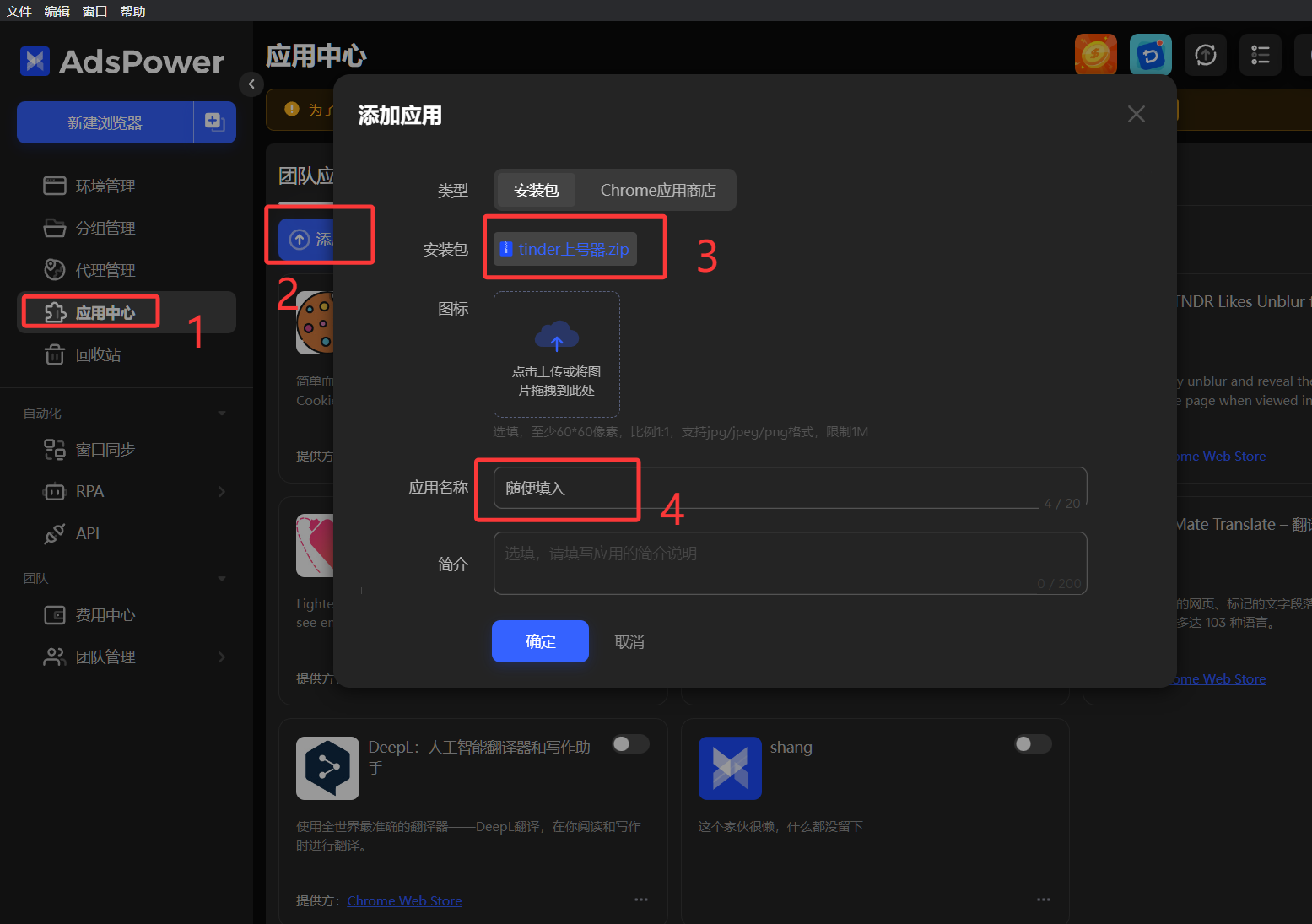The width and height of the screenshot is (1312, 924).
Task: Click the 简介 description text field
Action: [790, 563]
